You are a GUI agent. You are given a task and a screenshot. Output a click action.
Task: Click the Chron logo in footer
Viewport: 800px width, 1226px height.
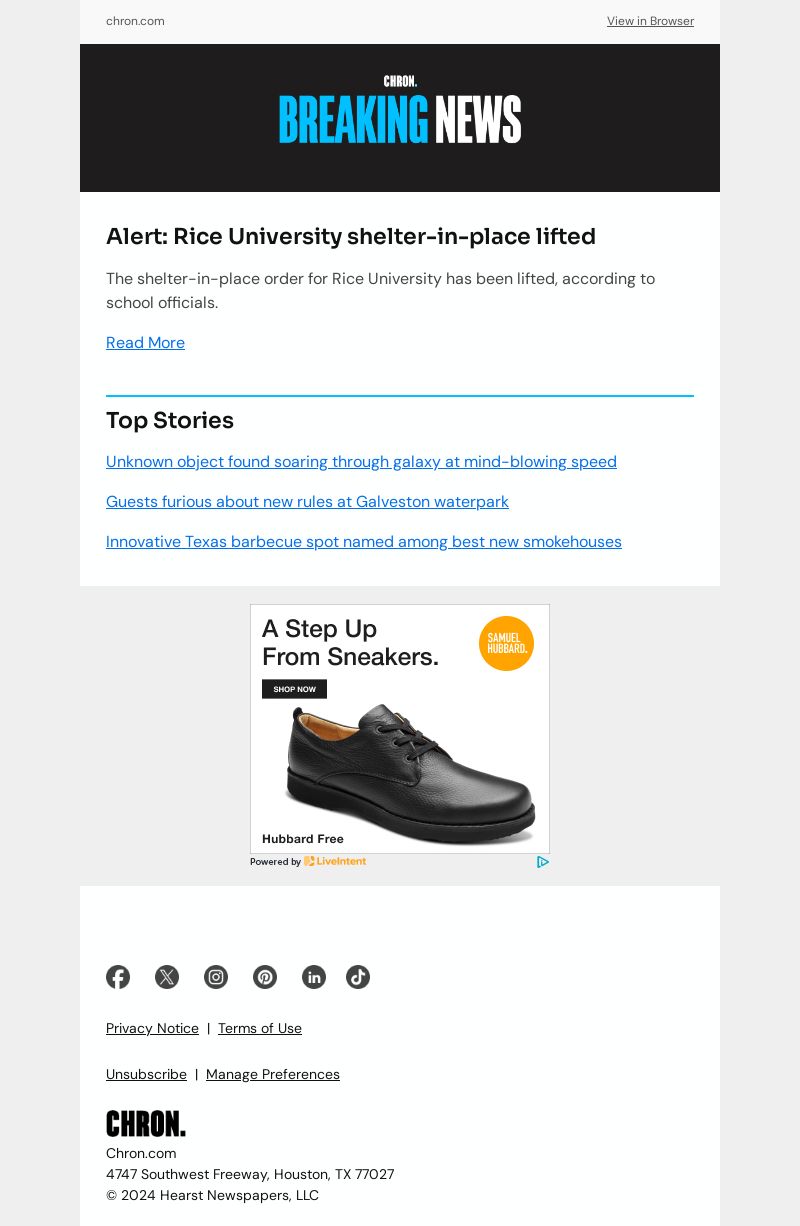click(146, 1124)
